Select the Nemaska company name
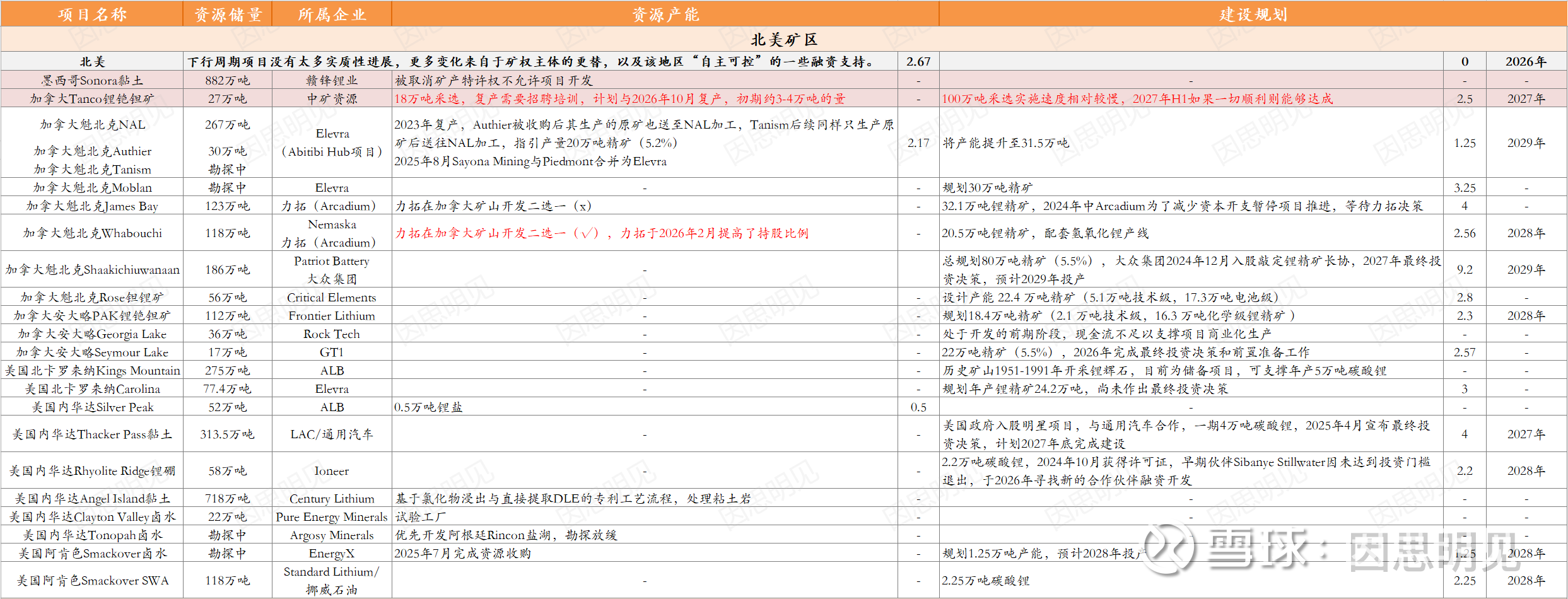The width and height of the screenshot is (1568, 599). pos(332,224)
